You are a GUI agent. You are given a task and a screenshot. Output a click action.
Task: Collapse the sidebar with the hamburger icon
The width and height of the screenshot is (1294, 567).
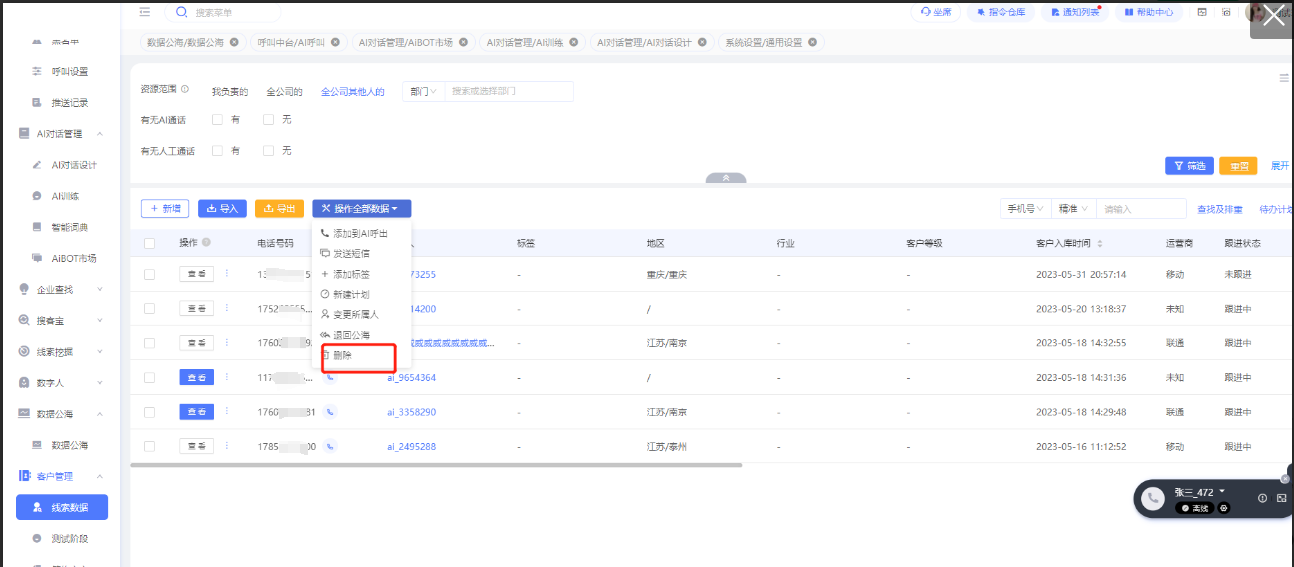pos(145,12)
